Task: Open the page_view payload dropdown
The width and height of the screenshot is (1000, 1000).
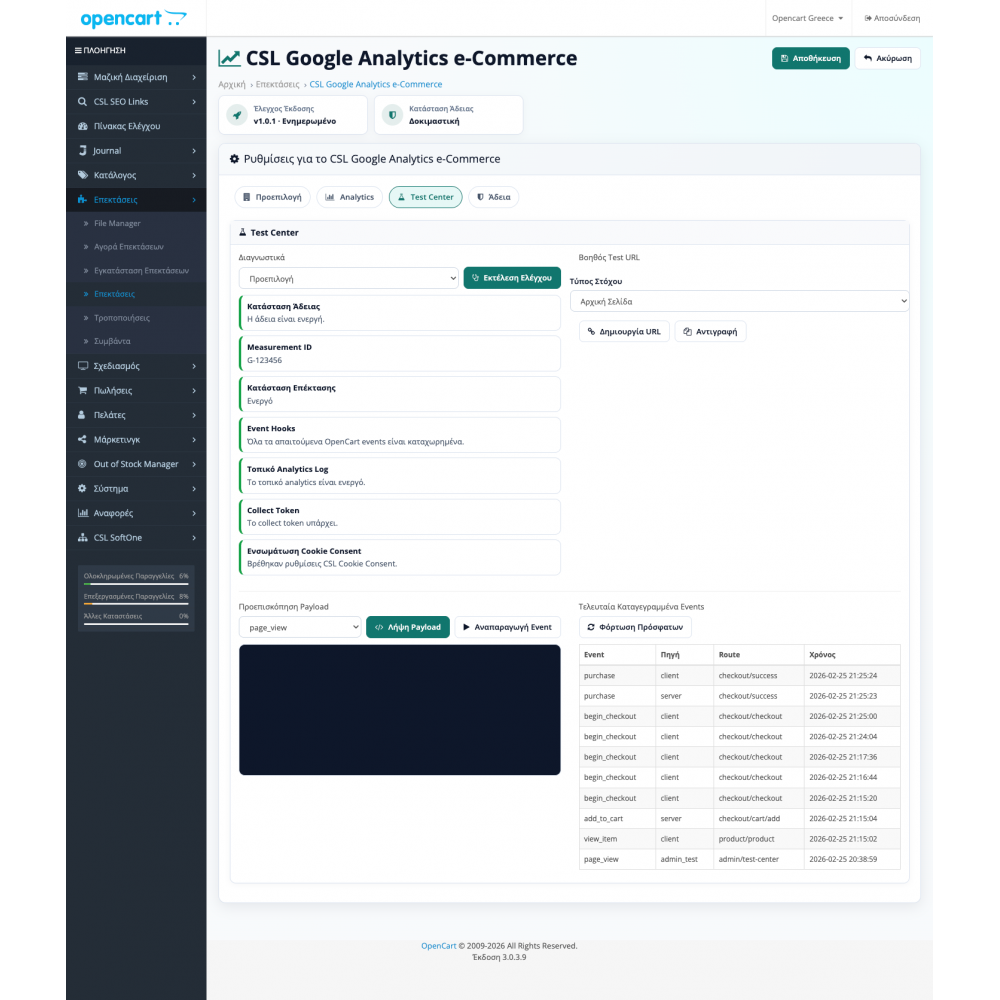Action: coord(300,627)
